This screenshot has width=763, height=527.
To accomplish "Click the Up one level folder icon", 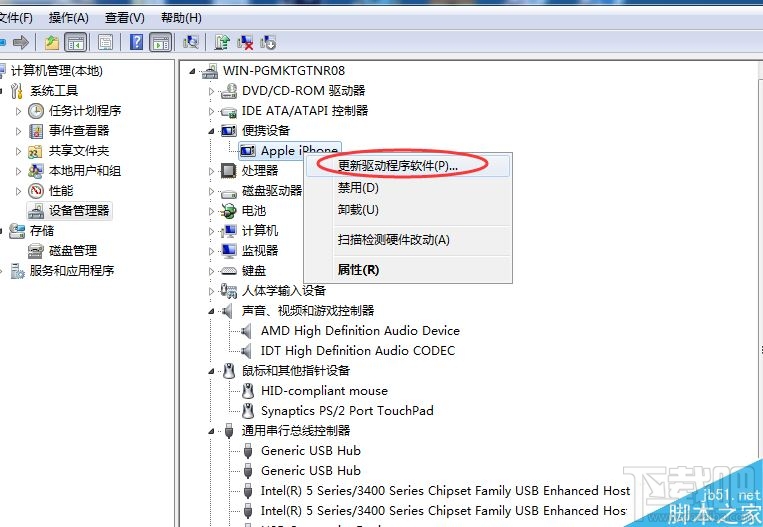I will [52, 43].
